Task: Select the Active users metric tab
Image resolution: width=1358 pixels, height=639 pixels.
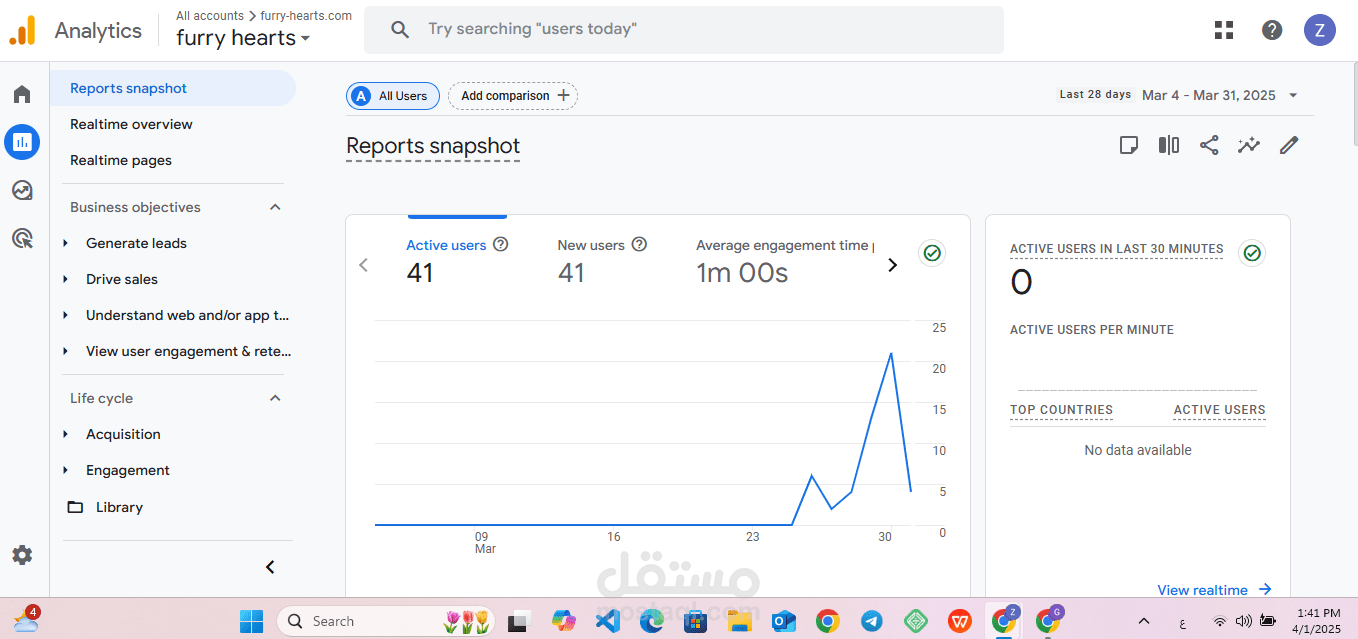Action: [458, 263]
